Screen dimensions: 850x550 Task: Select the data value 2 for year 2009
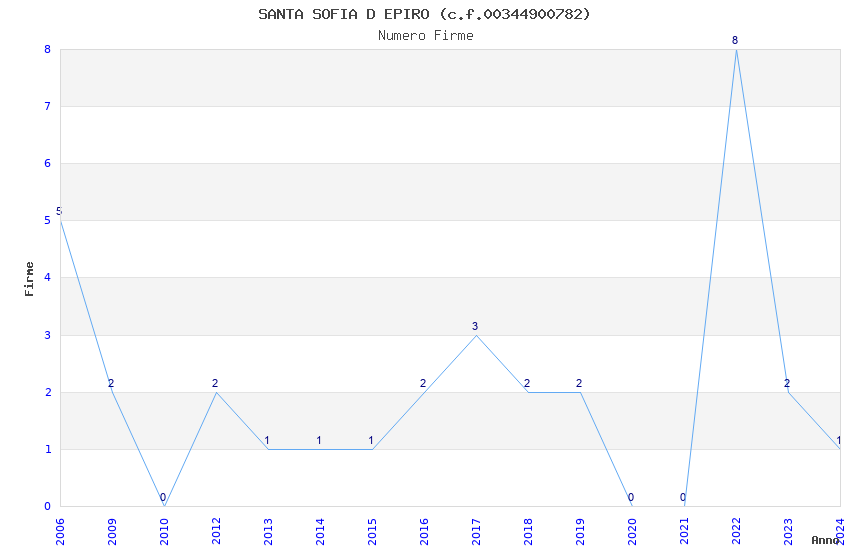point(111,384)
